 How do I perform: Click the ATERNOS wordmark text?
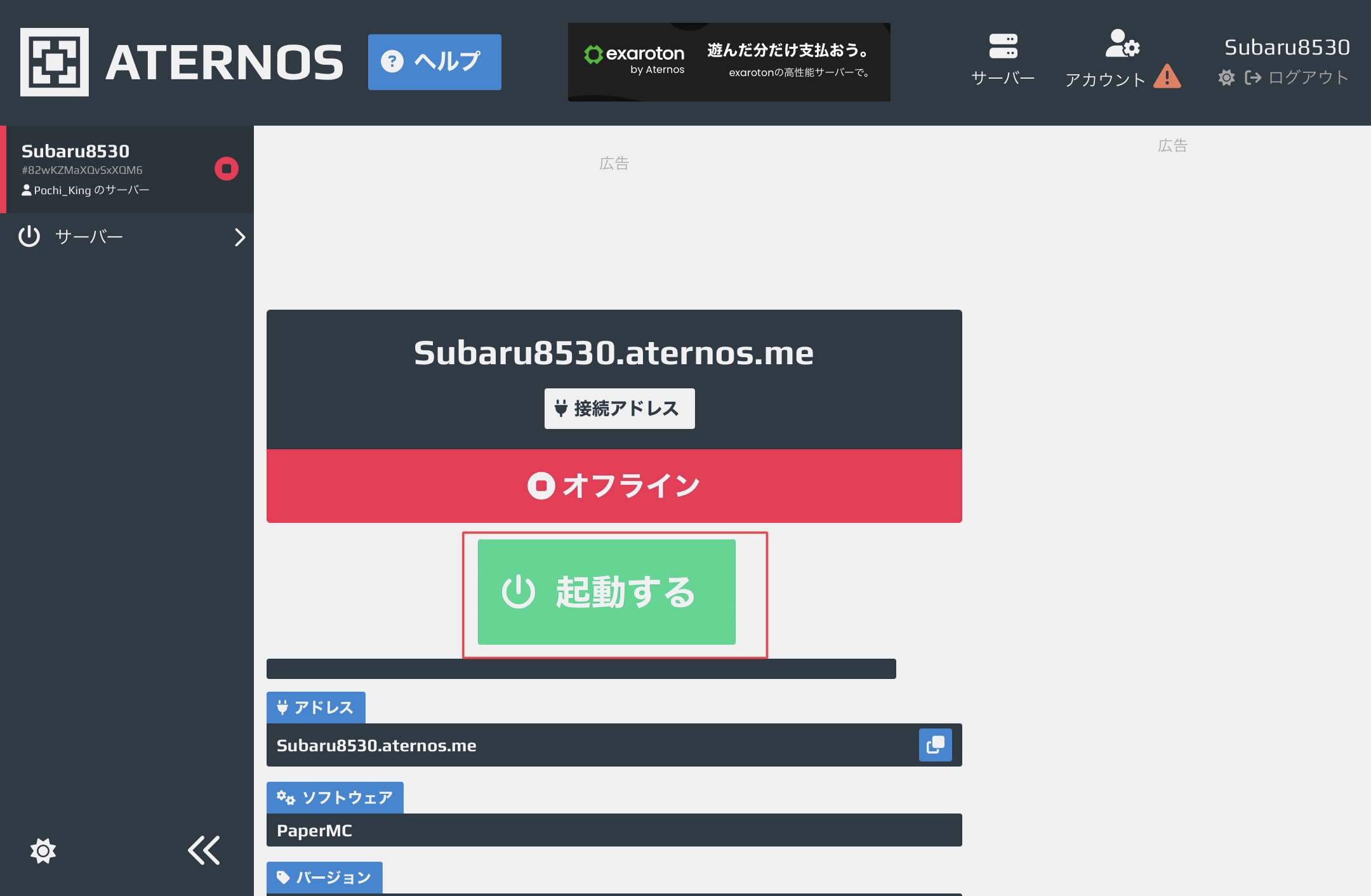(x=225, y=62)
